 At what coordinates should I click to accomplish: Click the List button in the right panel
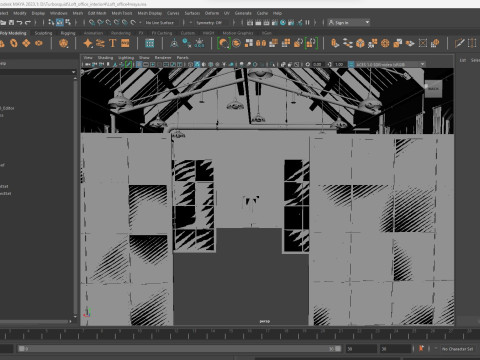click(x=463, y=60)
